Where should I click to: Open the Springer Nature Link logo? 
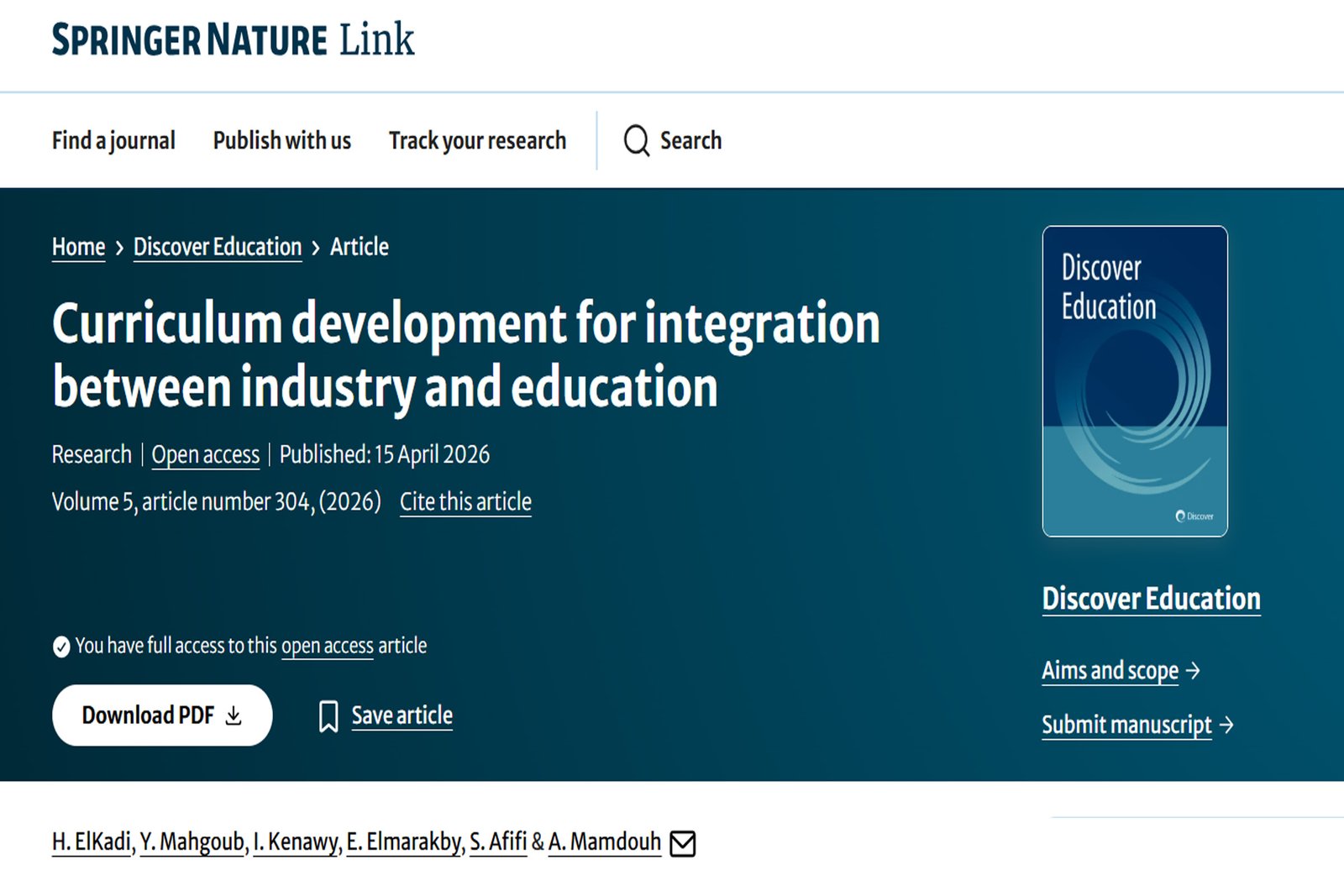[x=233, y=39]
